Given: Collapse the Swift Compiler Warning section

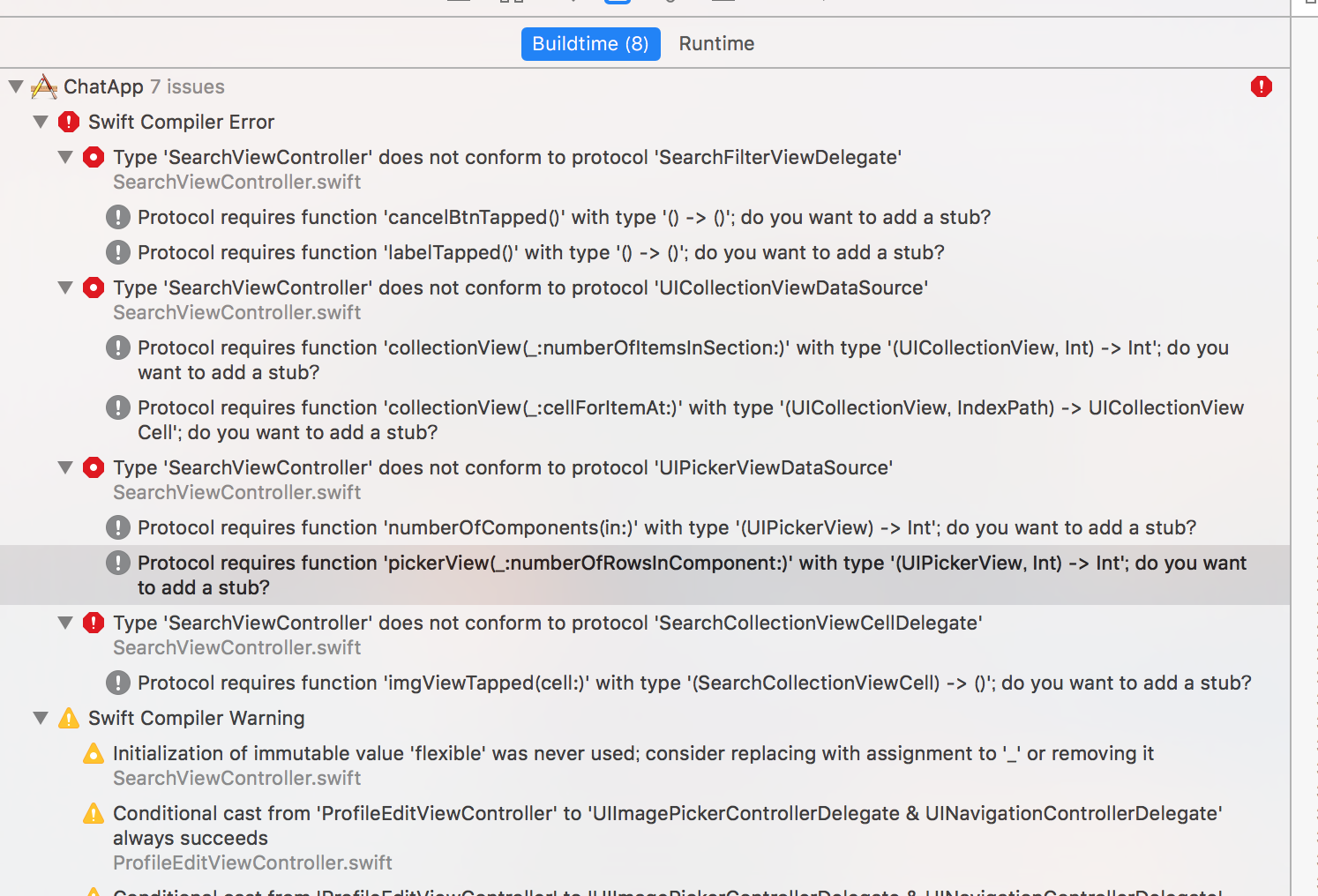Looking at the screenshot, I should tap(41, 718).
